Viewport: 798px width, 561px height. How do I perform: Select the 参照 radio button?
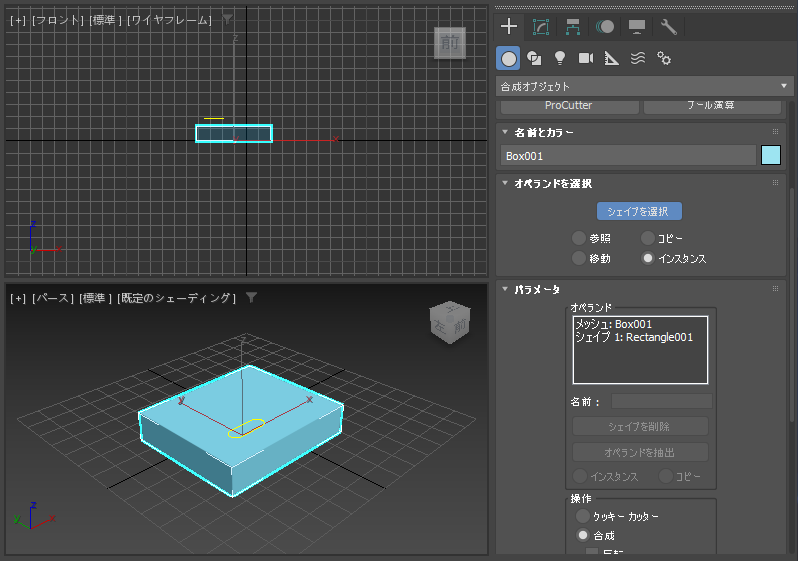click(579, 238)
